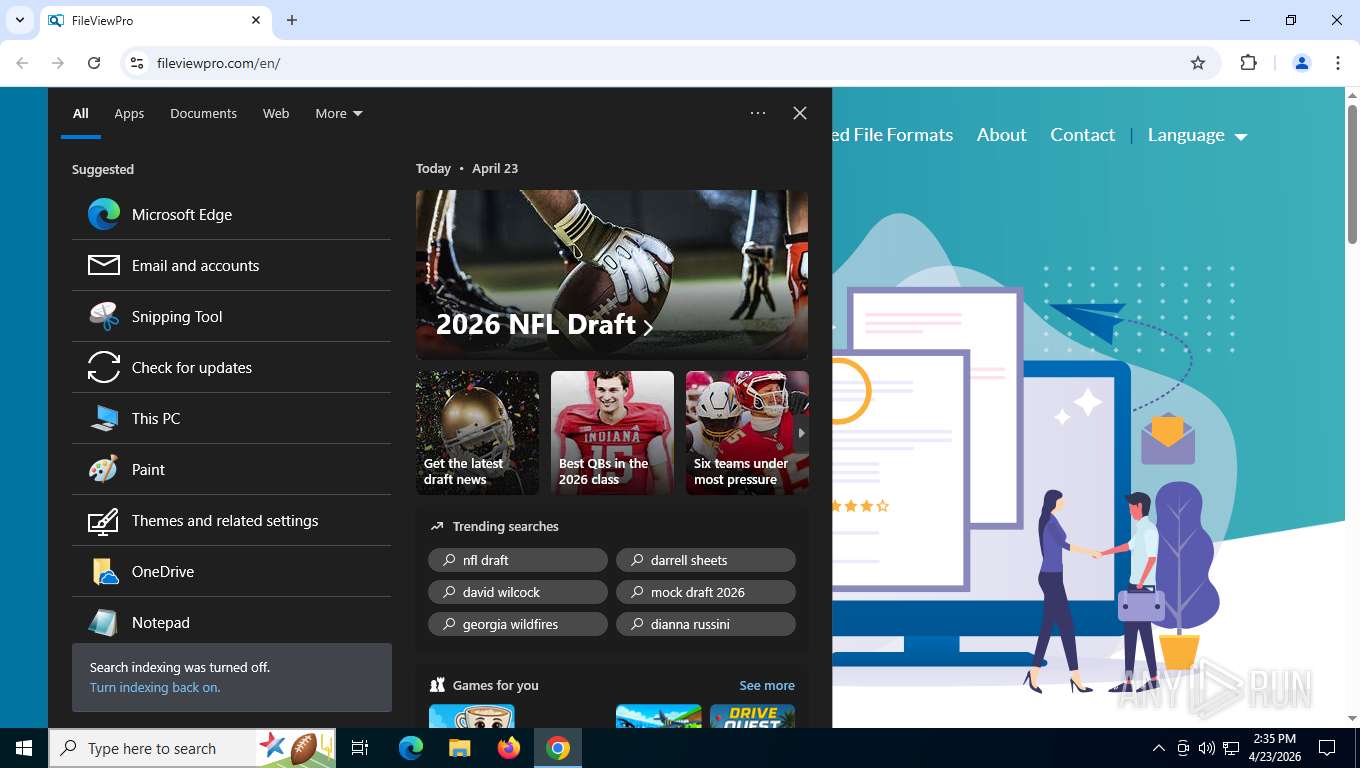Search trending term darrell sheets

(706, 560)
